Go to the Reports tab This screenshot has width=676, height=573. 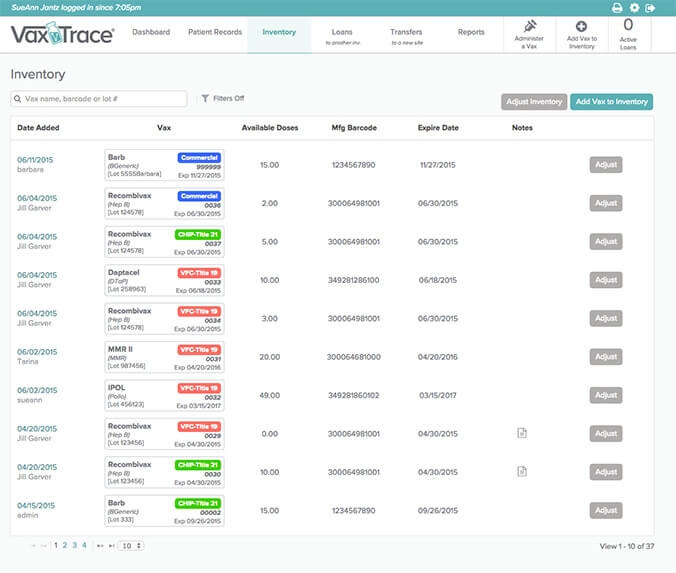point(471,33)
